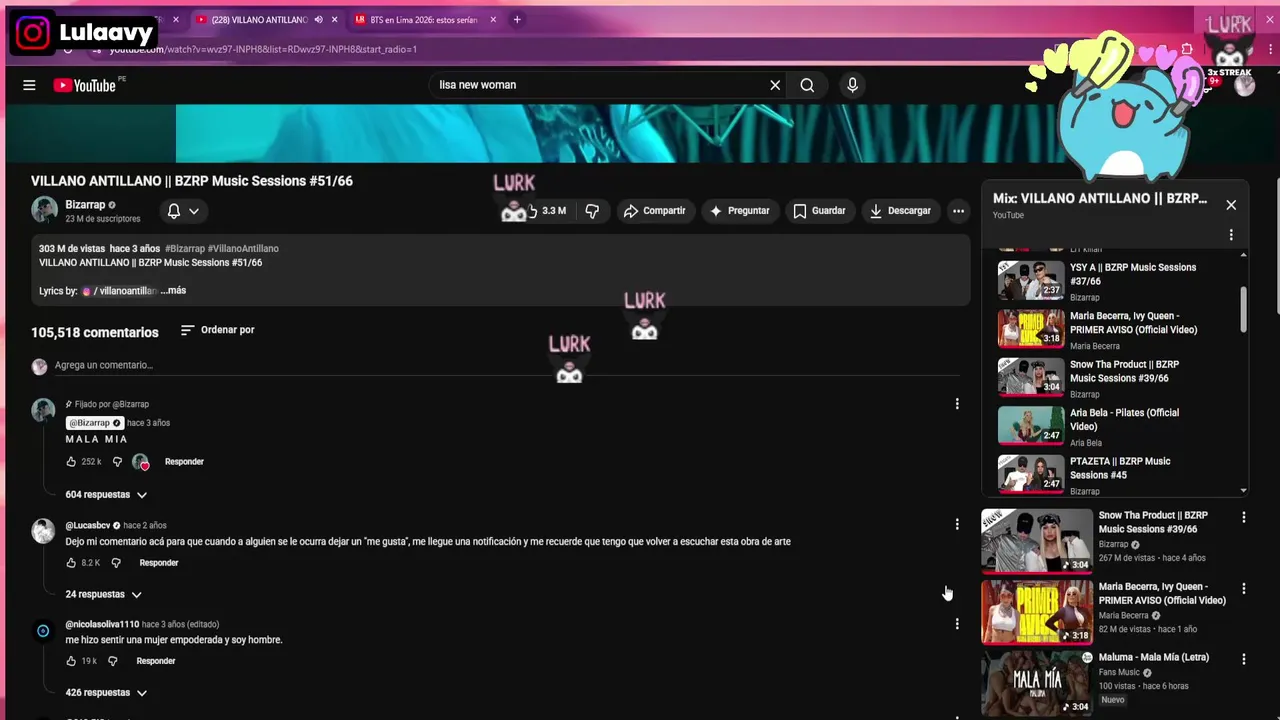The height and width of the screenshot is (720, 1280).
Task: Like the video with 3.3 M
Action: (546, 211)
